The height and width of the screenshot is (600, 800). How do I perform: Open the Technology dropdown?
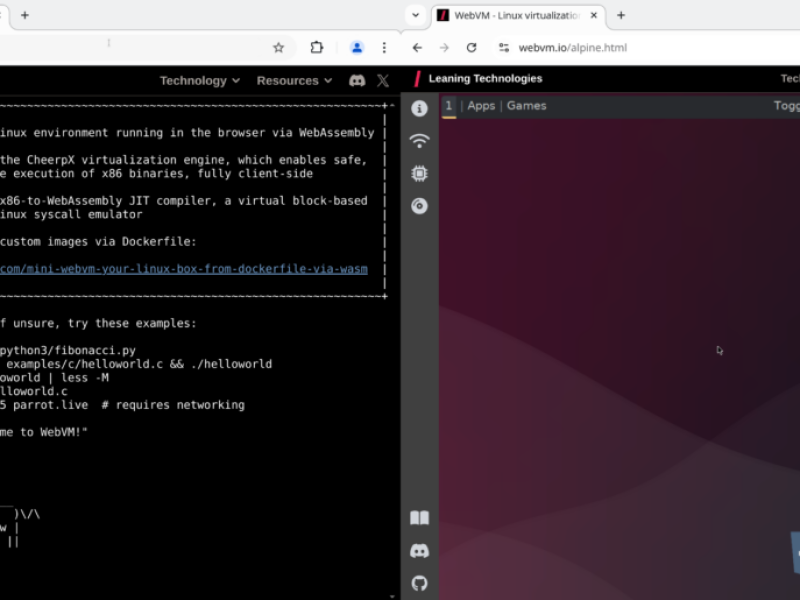pyautogui.click(x=199, y=80)
